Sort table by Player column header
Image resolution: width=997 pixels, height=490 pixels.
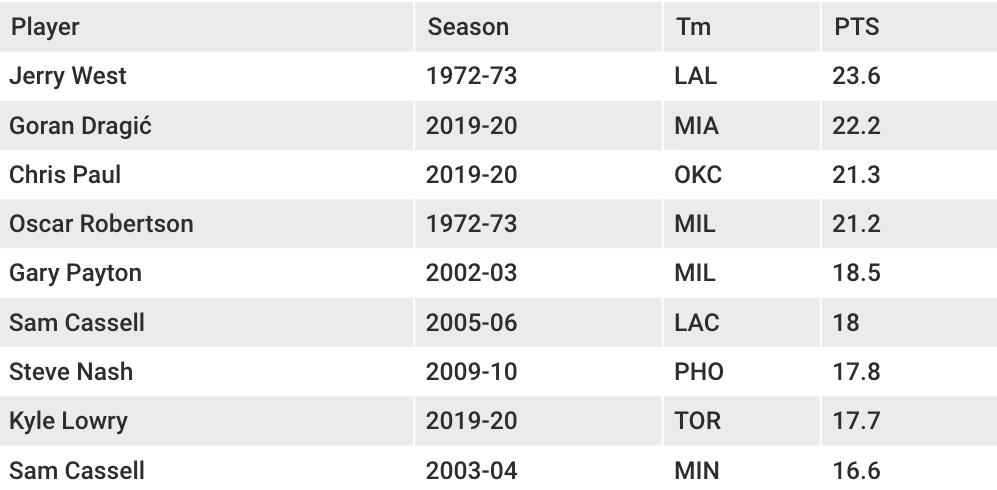[x=45, y=27]
